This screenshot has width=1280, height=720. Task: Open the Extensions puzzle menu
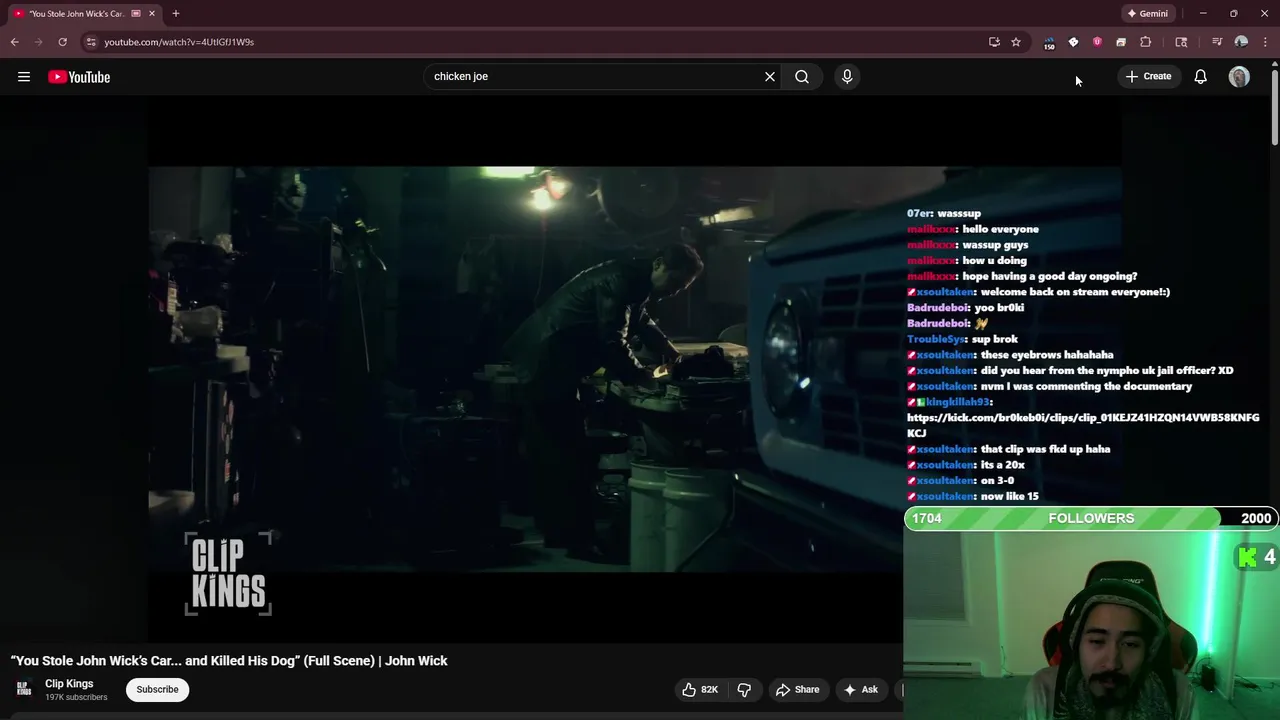click(x=1146, y=42)
